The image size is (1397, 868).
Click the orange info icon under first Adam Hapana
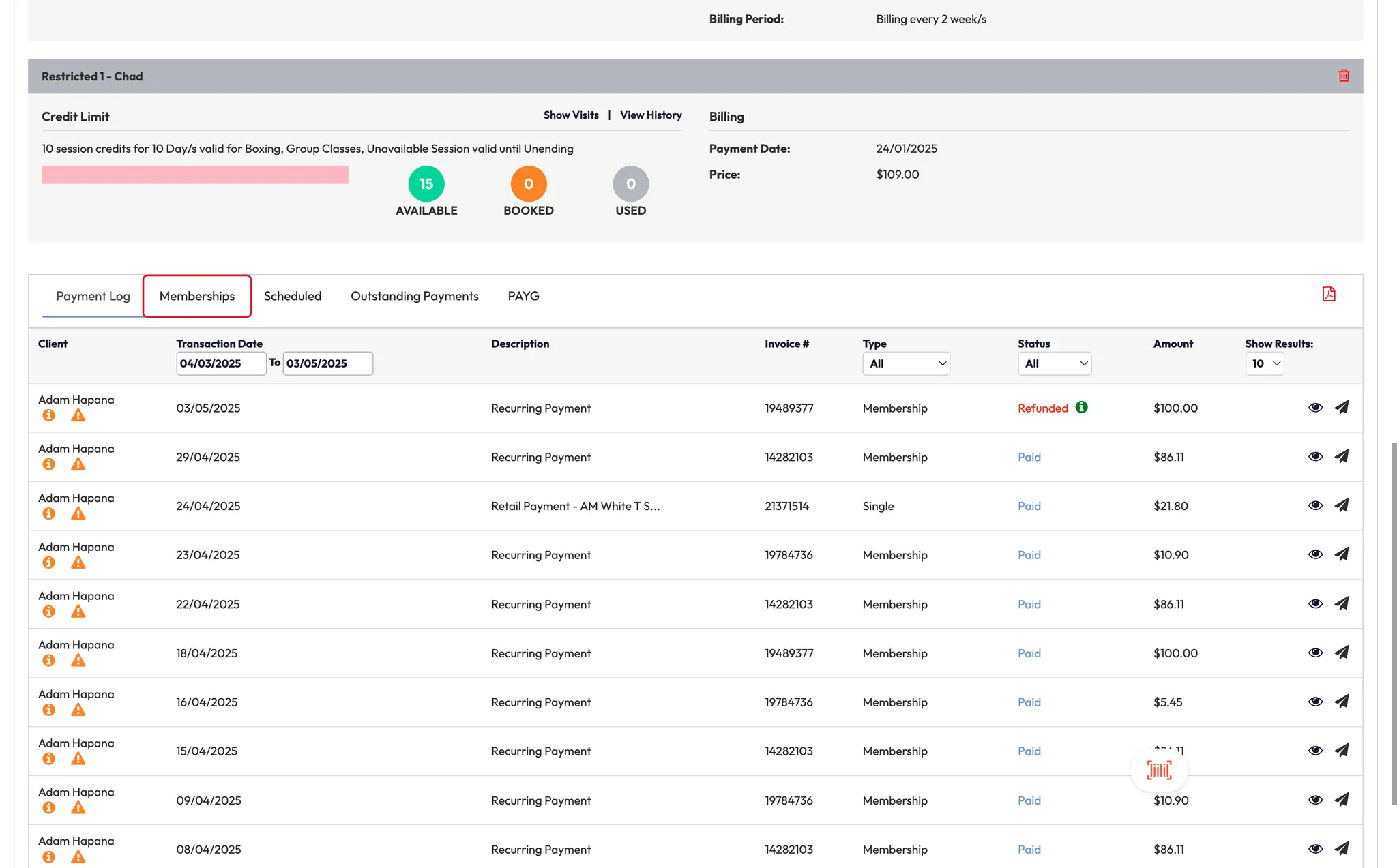(48, 415)
